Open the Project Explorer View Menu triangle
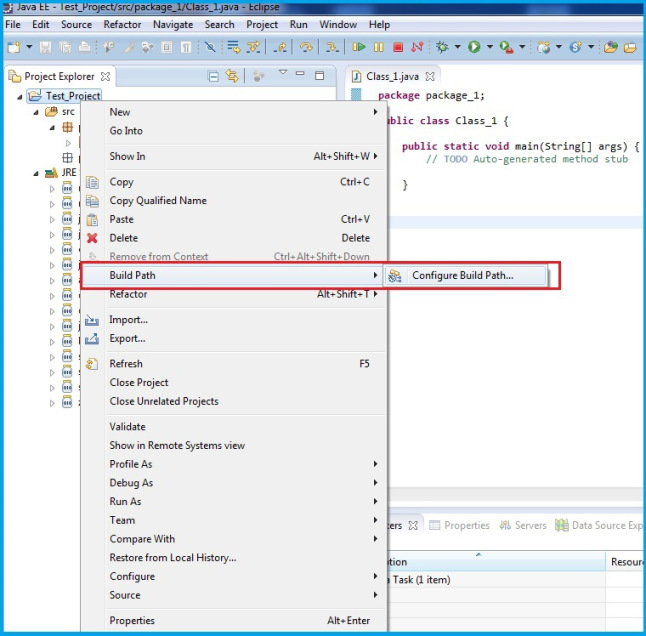Image resolution: width=646 pixels, height=636 pixels. [283, 72]
